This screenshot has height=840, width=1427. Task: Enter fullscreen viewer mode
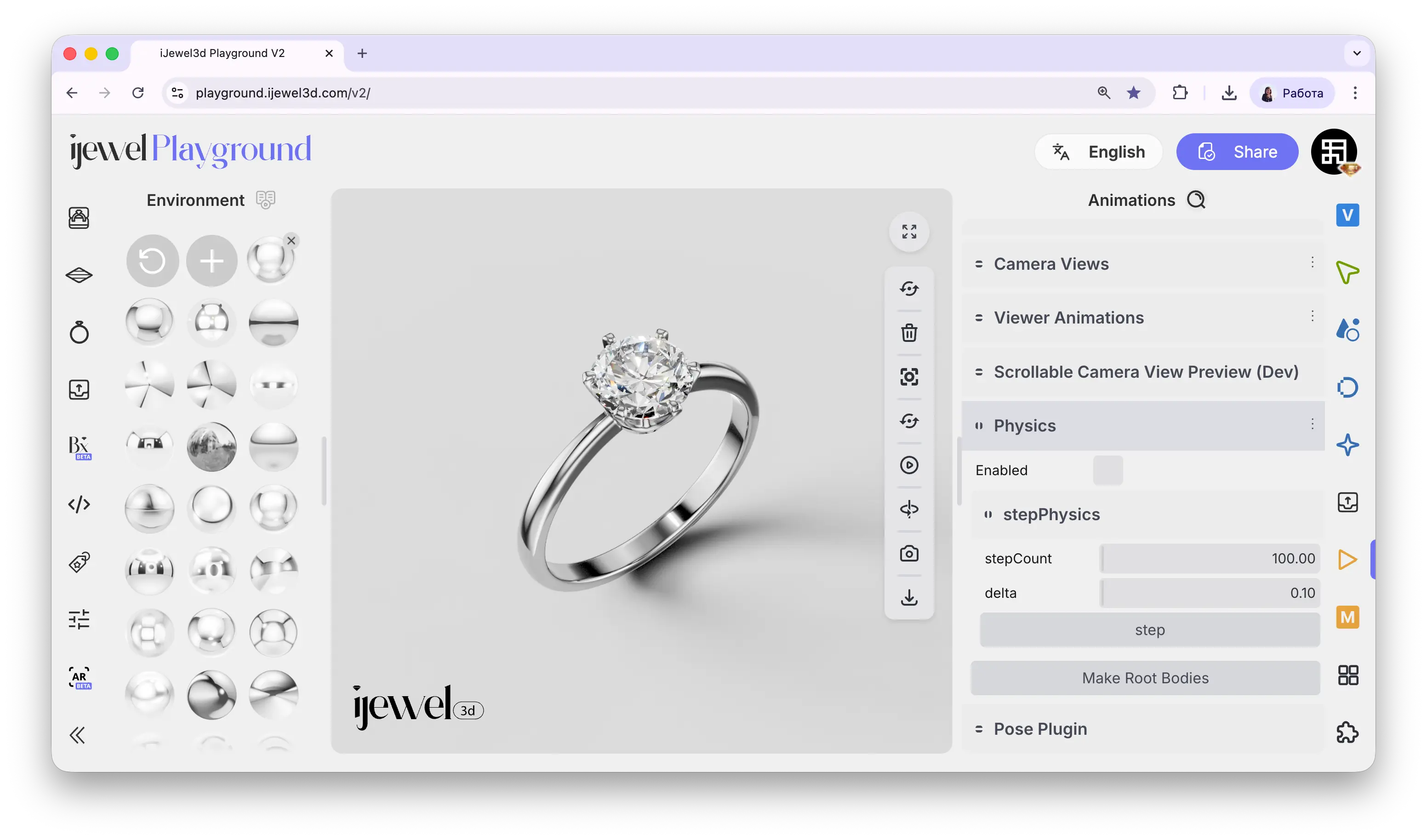[x=909, y=232]
